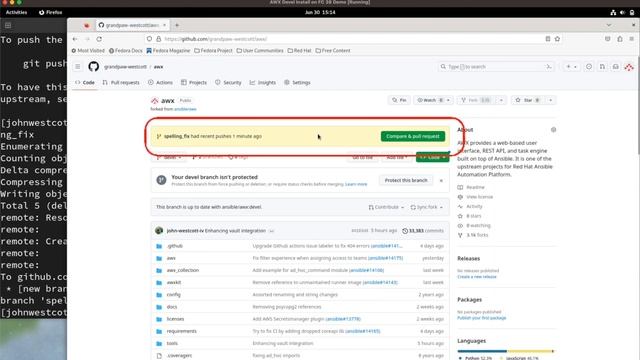The height and width of the screenshot is (360, 640).
Task: Open GitHub issues icon in header
Action: pyautogui.click(x=589, y=67)
